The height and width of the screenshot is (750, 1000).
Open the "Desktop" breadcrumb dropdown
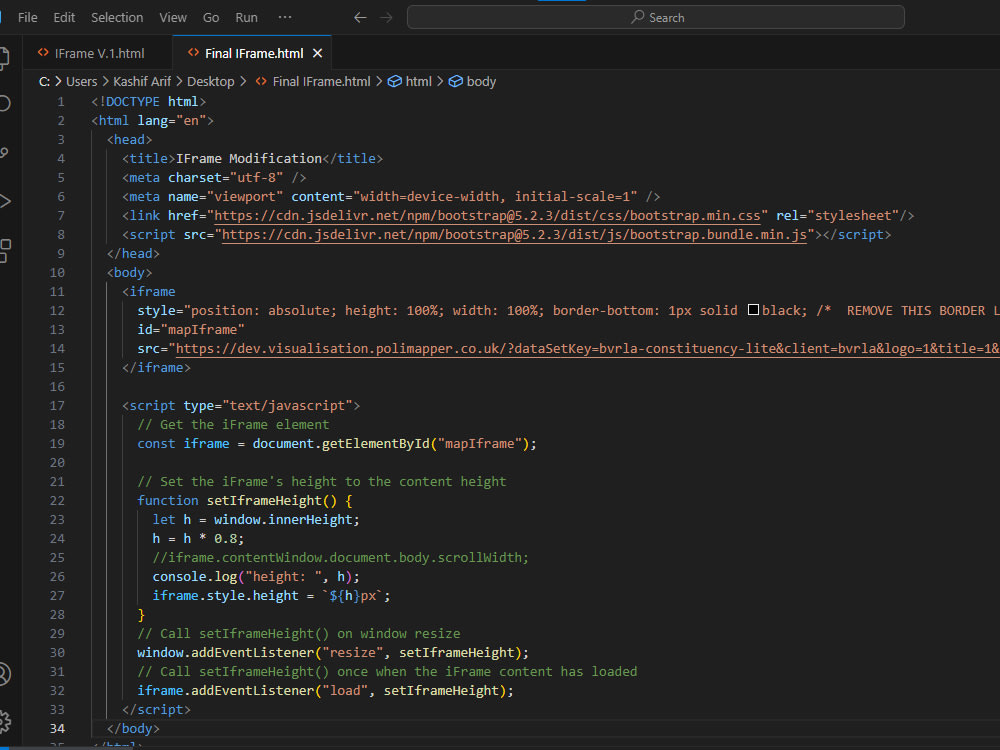coord(211,81)
